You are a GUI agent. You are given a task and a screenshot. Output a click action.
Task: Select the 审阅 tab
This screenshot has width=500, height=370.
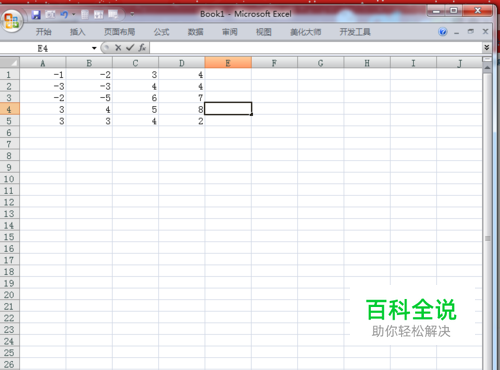click(230, 32)
